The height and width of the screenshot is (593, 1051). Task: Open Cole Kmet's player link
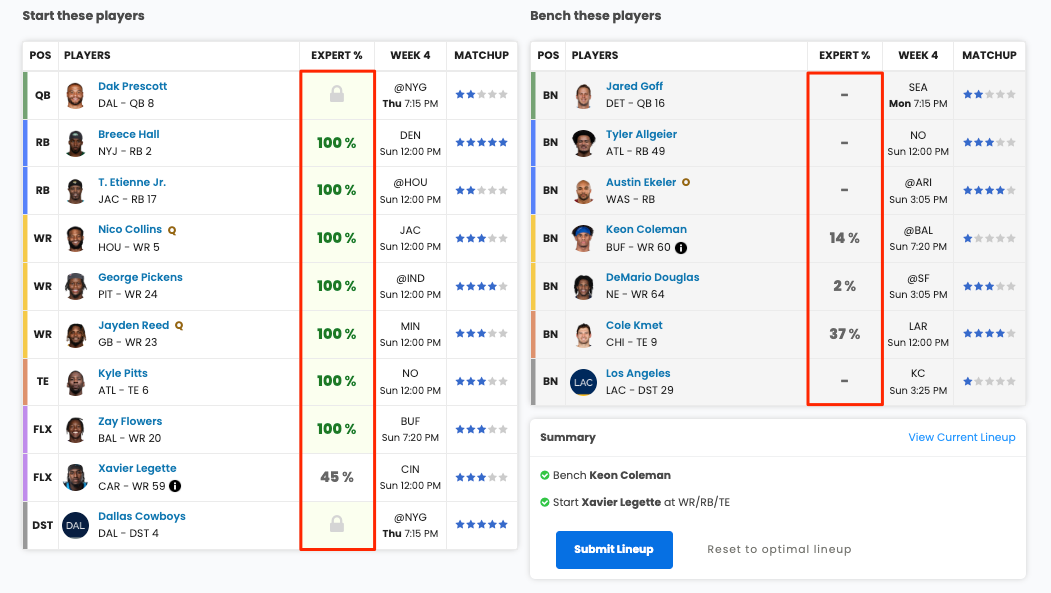tap(634, 326)
